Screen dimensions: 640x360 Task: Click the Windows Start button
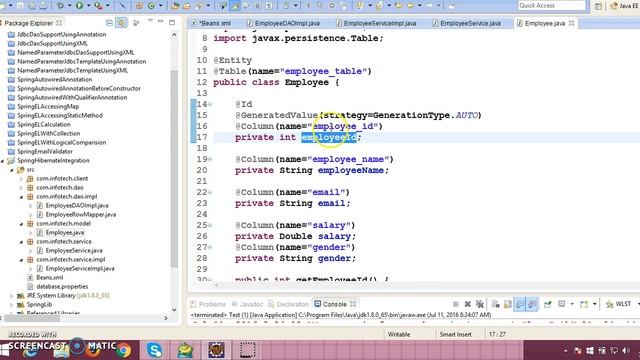4,350
